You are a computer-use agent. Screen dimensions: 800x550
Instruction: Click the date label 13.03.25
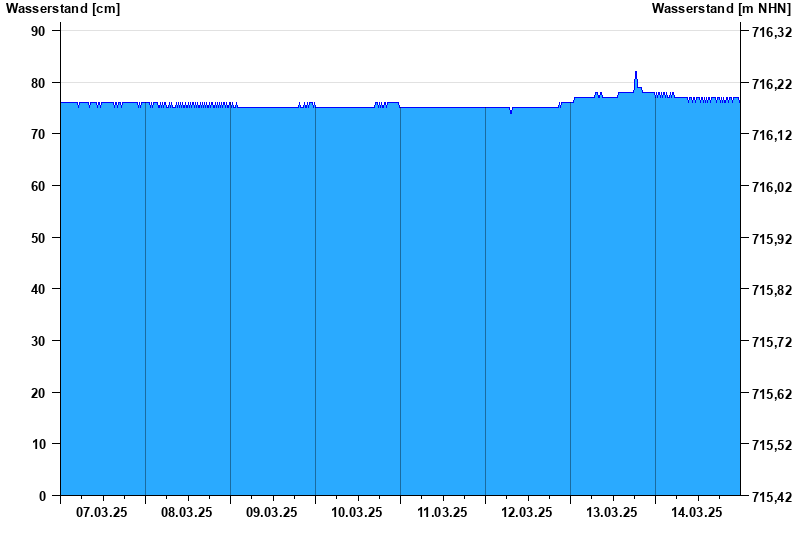pos(612,512)
